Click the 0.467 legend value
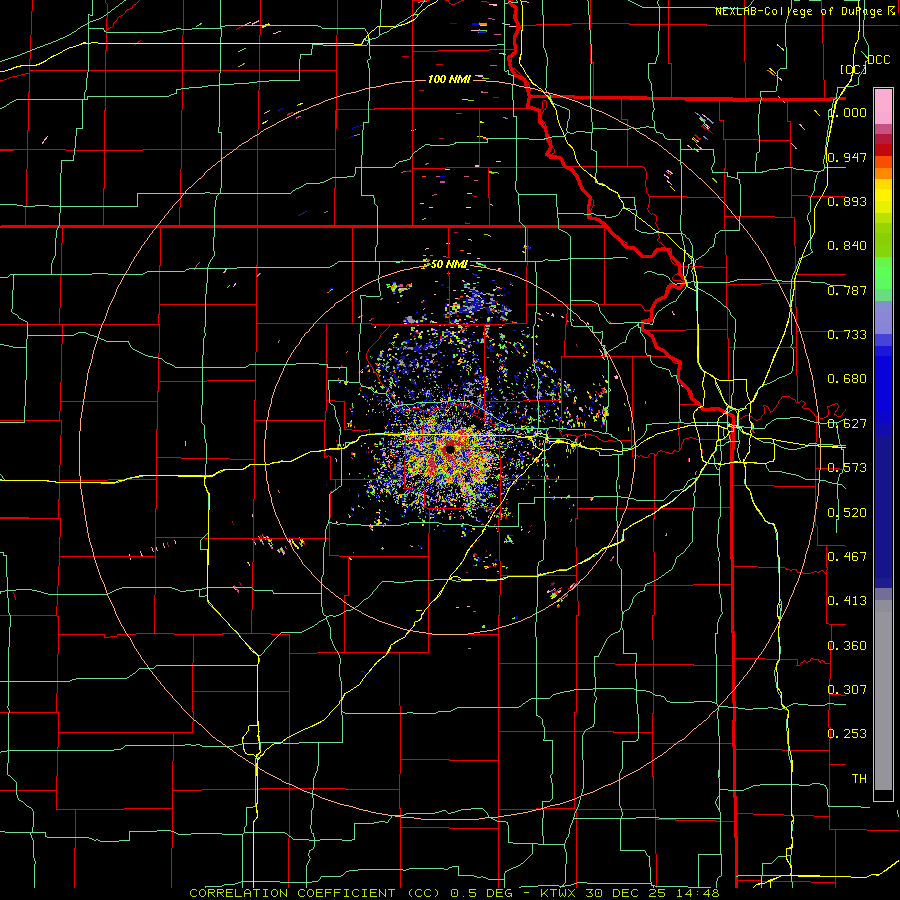This screenshot has height=900, width=900. pyautogui.click(x=847, y=556)
